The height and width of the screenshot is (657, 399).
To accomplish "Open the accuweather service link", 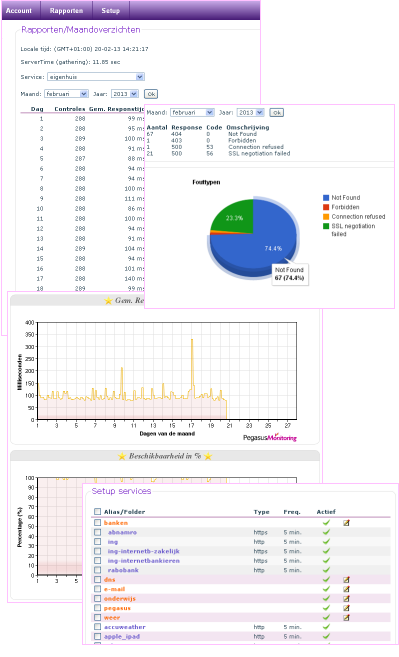I will click(x=125, y=627).
